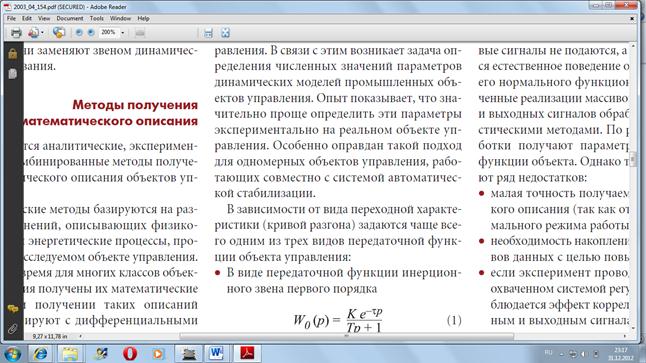Open the media player taskbar icon
The image size is (646, 363).
(158, 354)
